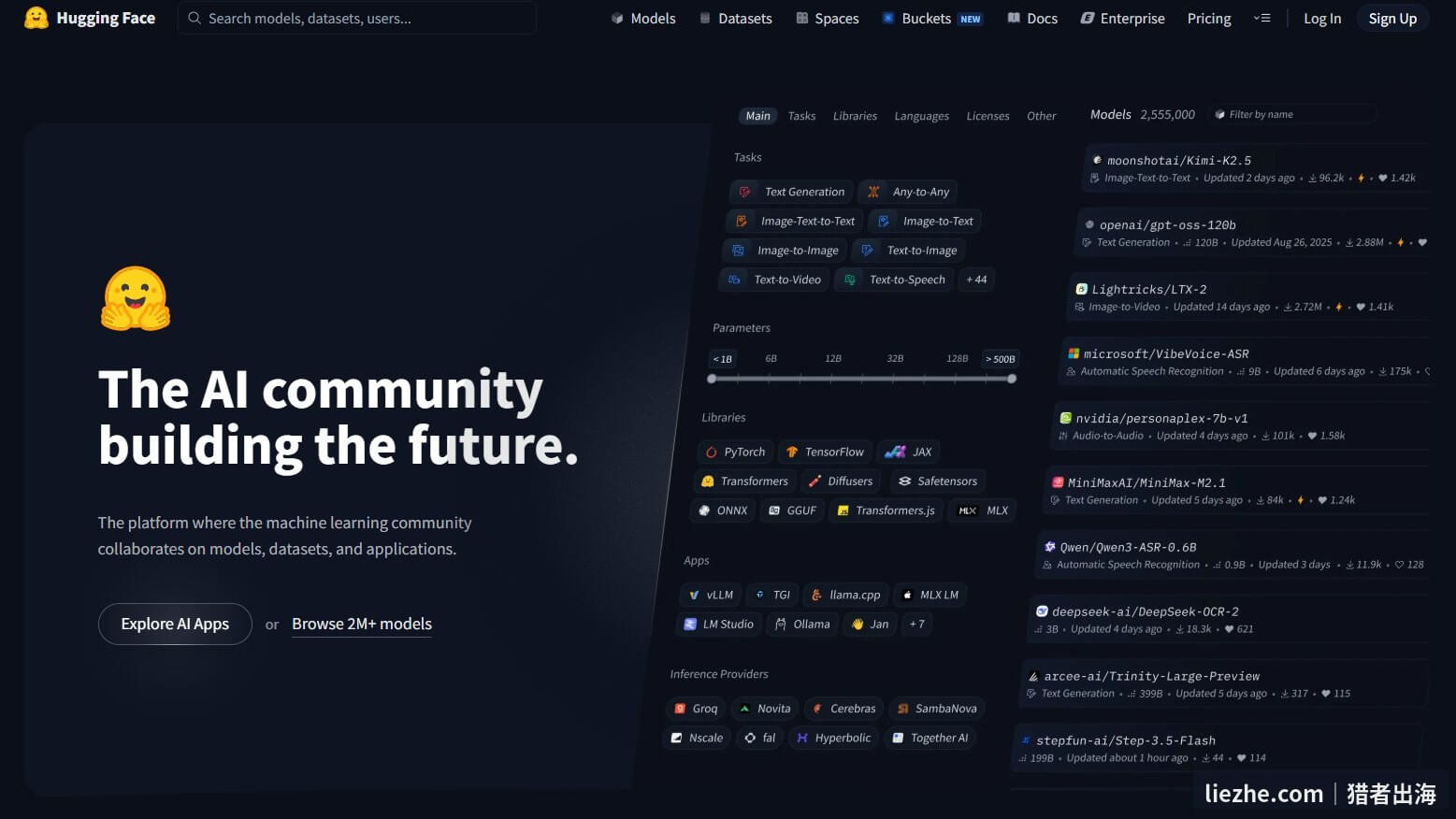This screenshot has width=1456, height=819.
Task: Open the Datasets nav link
Action: pos(736,18)
